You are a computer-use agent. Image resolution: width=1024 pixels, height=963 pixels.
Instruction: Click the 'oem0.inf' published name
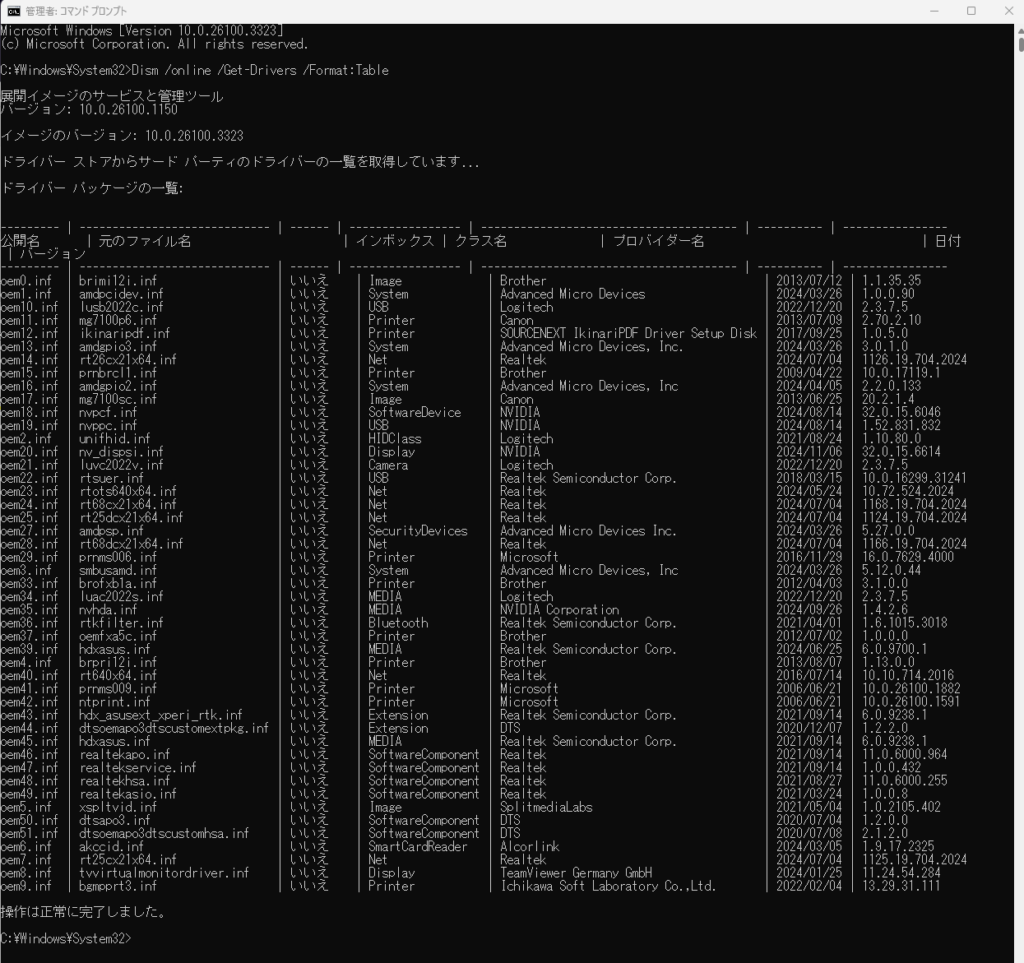coord(26,281)
